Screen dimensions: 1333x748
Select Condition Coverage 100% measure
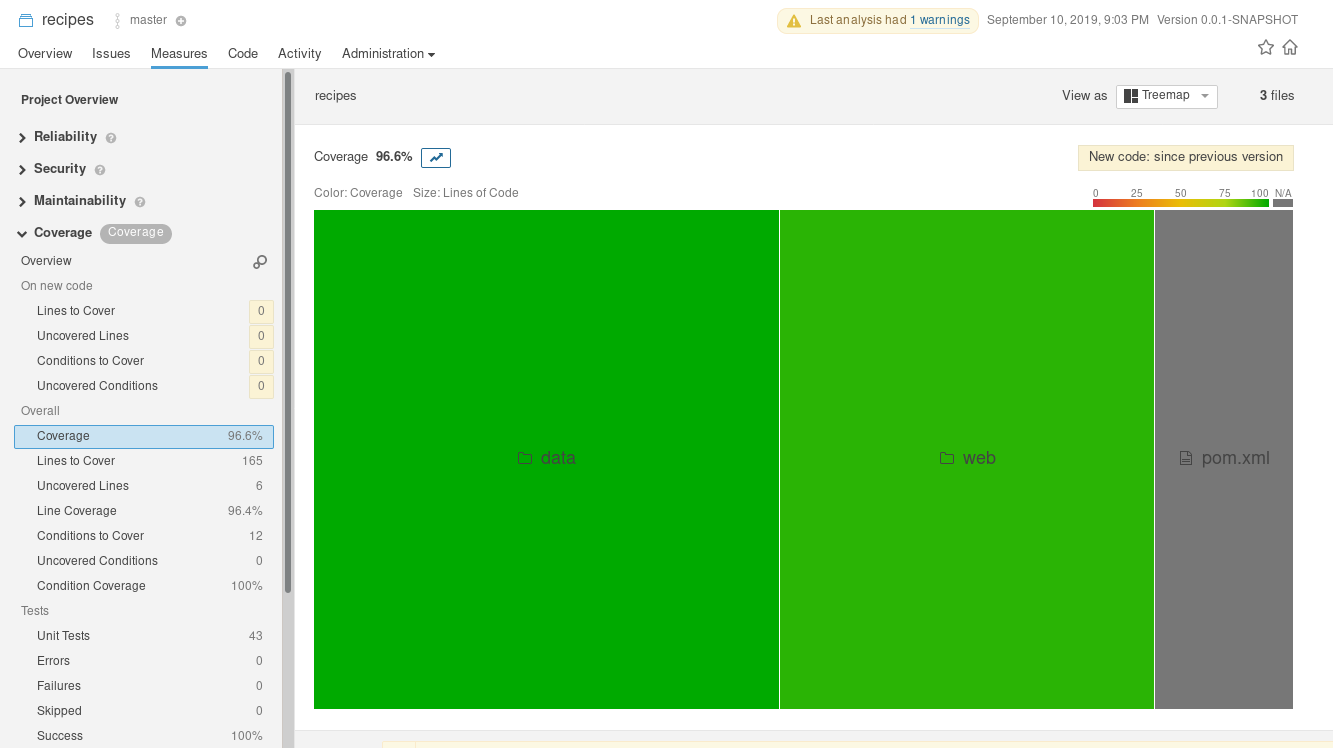(144, 586)
